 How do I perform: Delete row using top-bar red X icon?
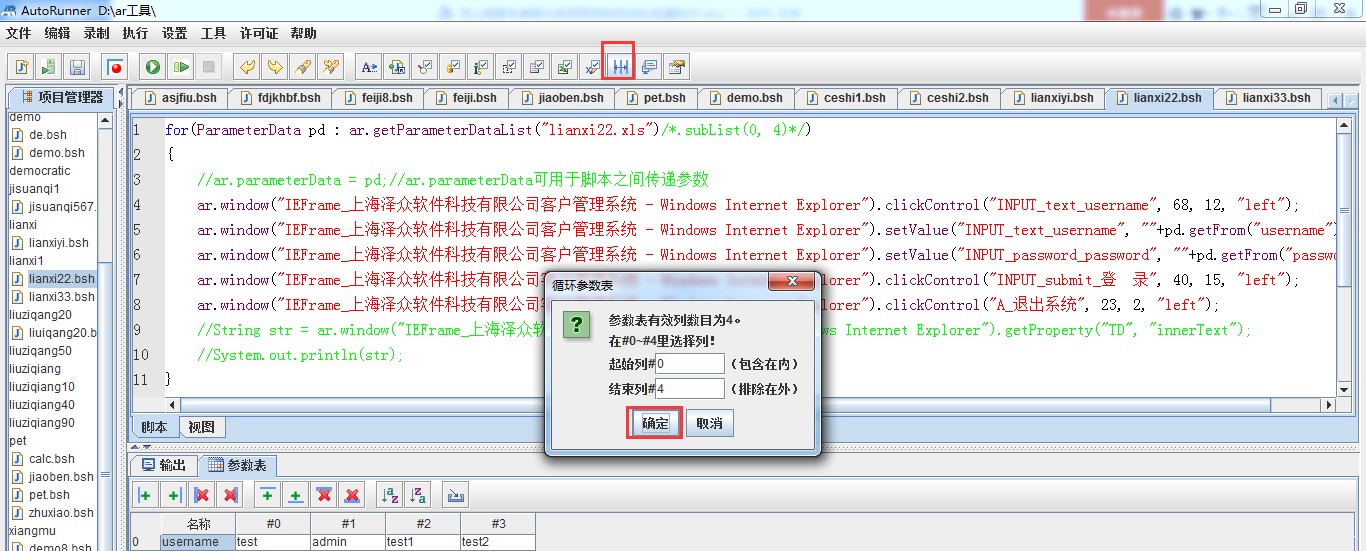(324, 495)
